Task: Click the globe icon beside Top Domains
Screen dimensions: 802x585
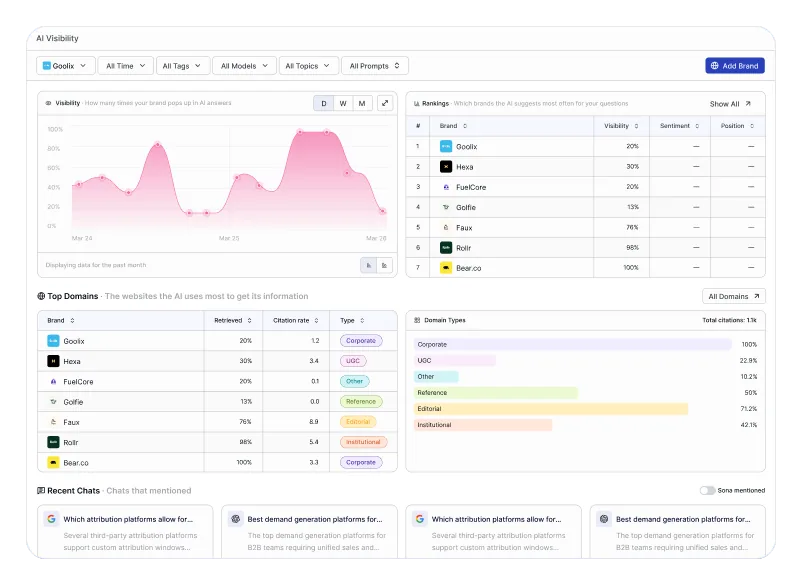Action: point(41,296)
